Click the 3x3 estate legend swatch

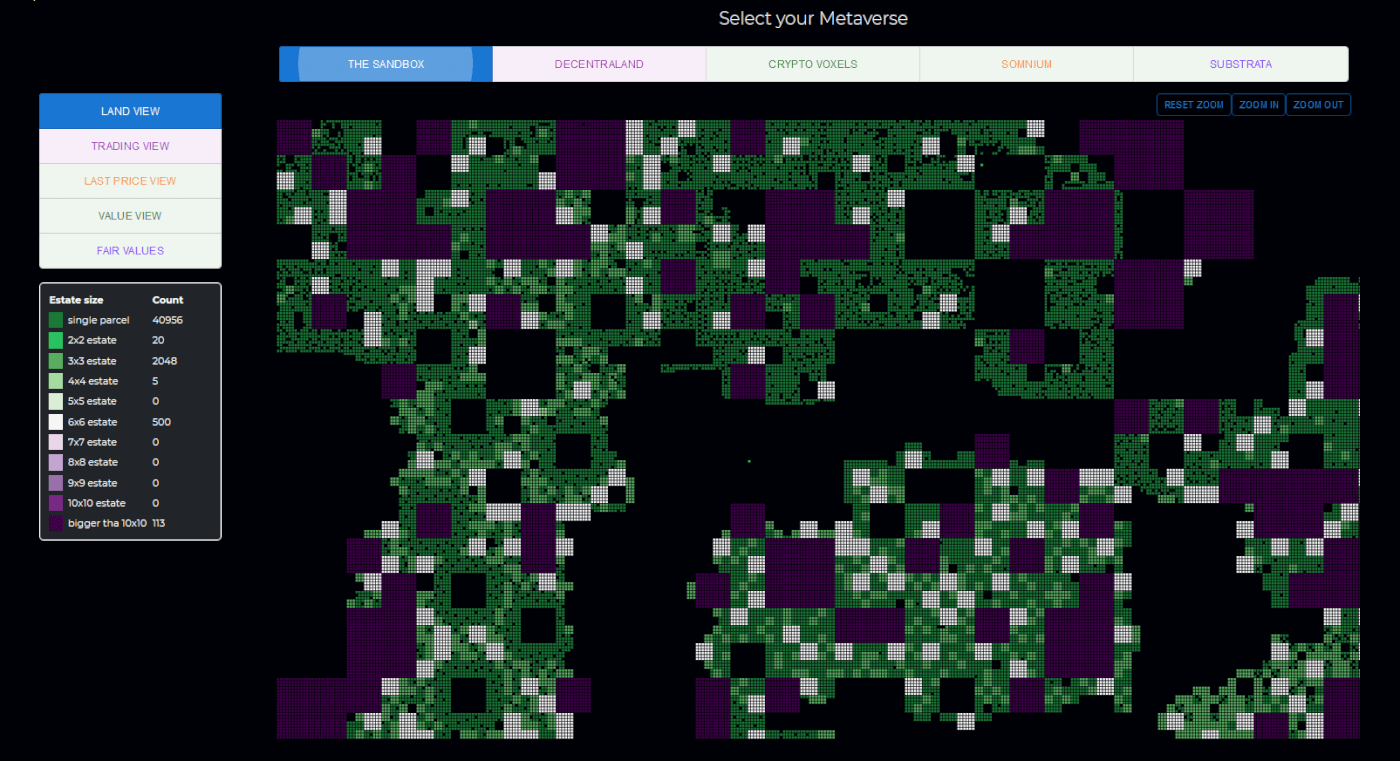(54, 361)
